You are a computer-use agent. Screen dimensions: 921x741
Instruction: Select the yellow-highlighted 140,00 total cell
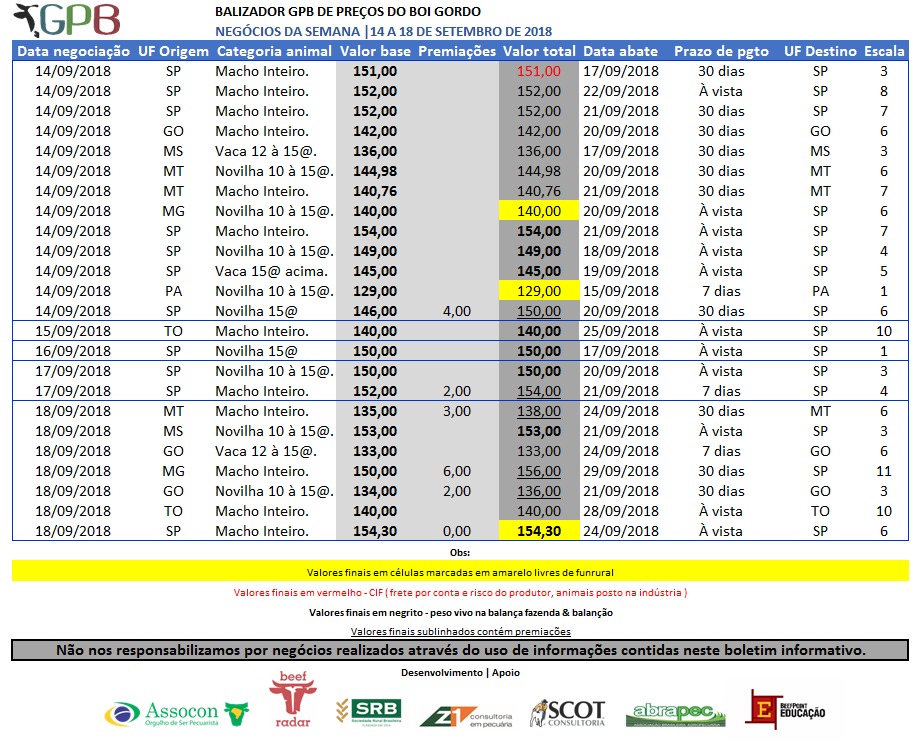click(539, 211)
